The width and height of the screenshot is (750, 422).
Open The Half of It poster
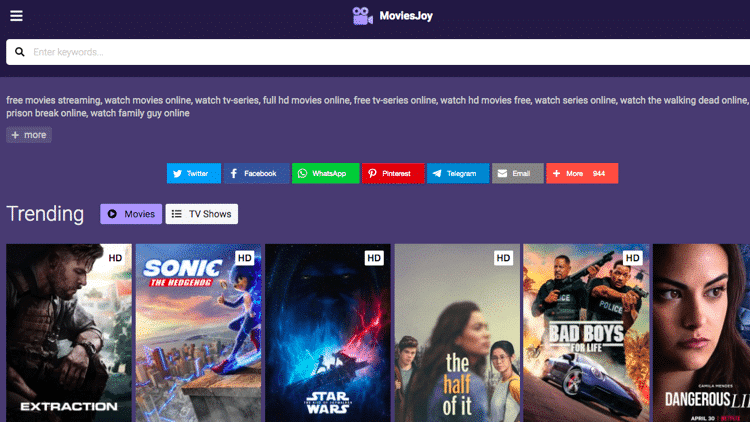click(x=457, y=333)
